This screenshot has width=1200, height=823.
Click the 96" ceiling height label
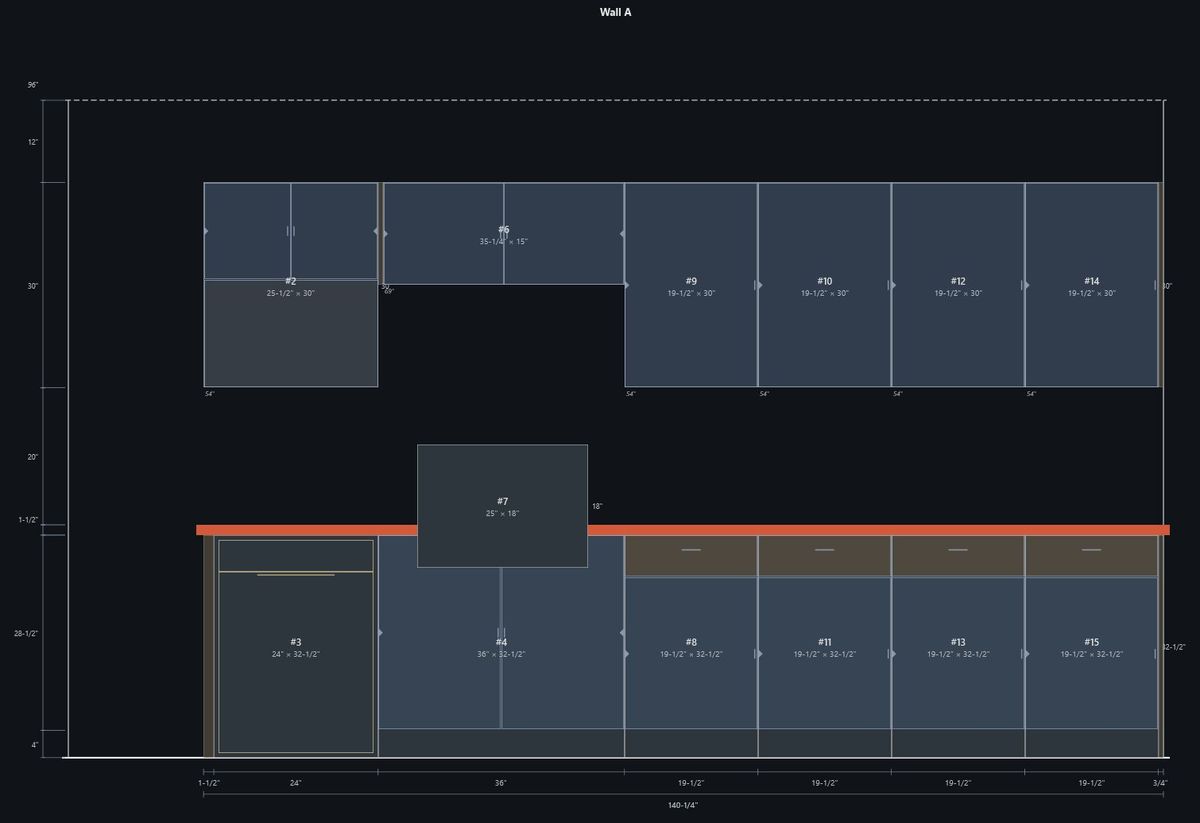coord(33,85)
